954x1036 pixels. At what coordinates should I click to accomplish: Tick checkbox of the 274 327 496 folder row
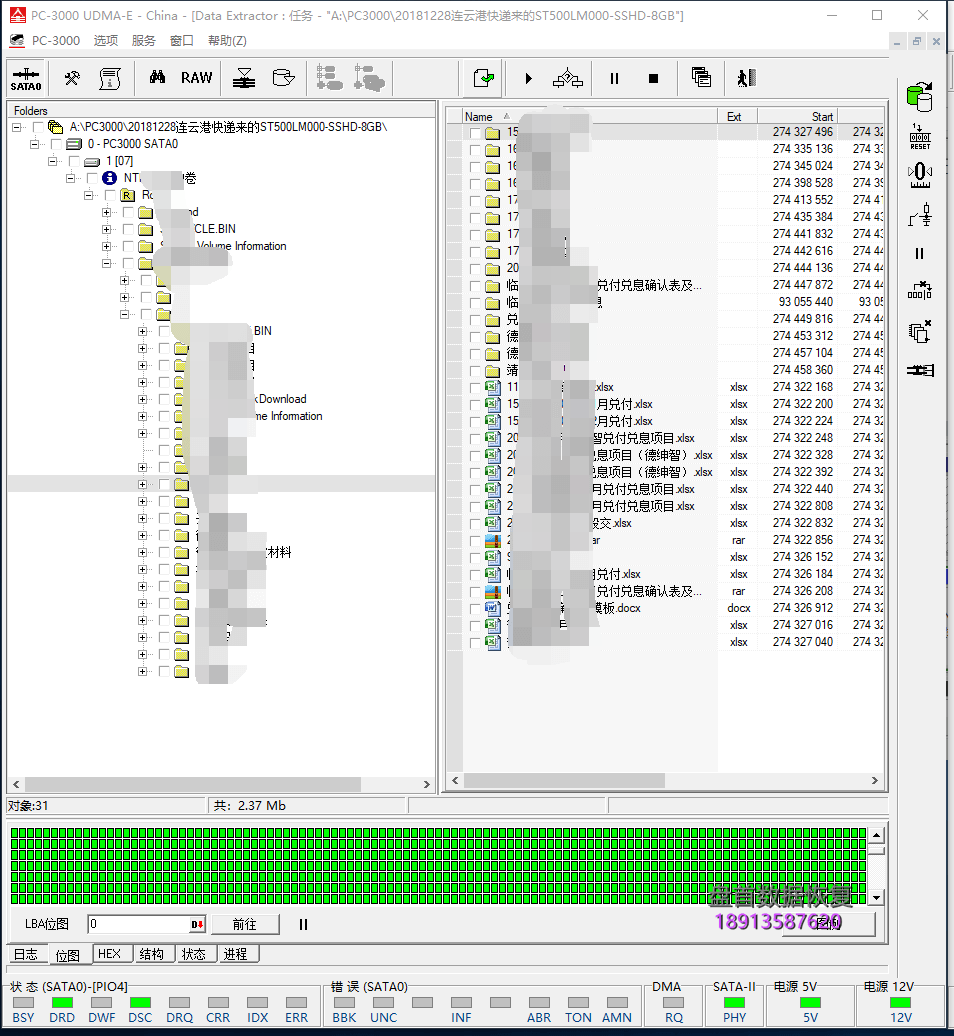(475, 132)
